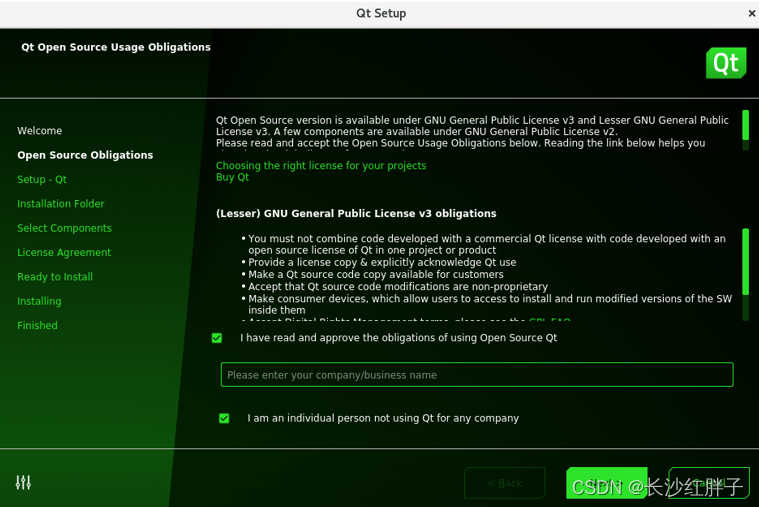Select the Installation Folder step

tap(61, 204)
